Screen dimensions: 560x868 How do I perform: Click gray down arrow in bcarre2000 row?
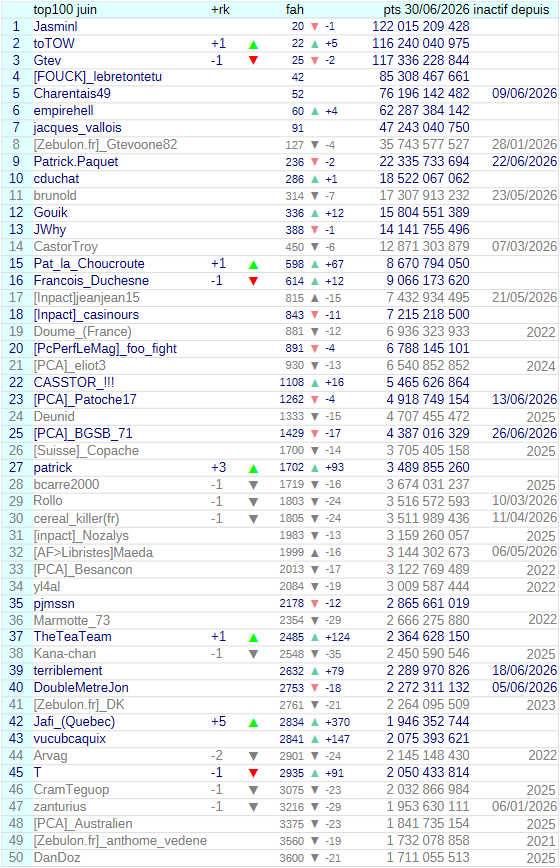click(x=253, y=485)
